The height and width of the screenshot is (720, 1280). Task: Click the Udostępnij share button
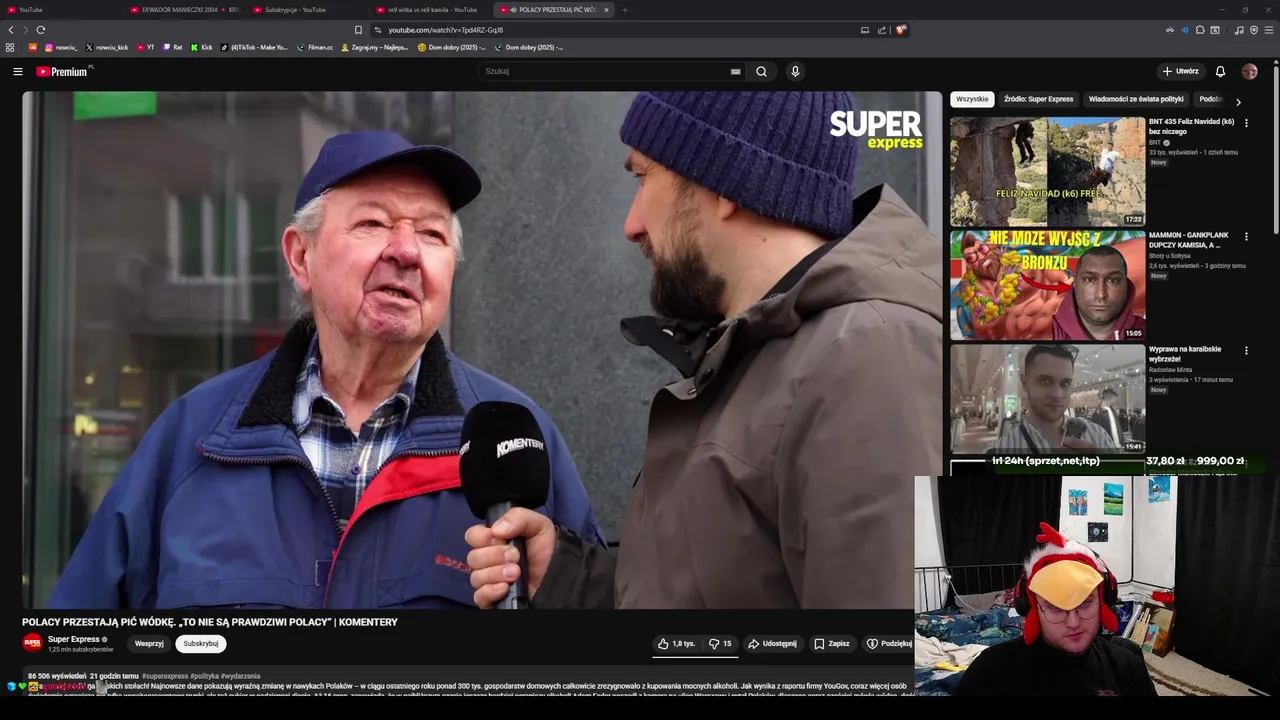click(772, 644)
